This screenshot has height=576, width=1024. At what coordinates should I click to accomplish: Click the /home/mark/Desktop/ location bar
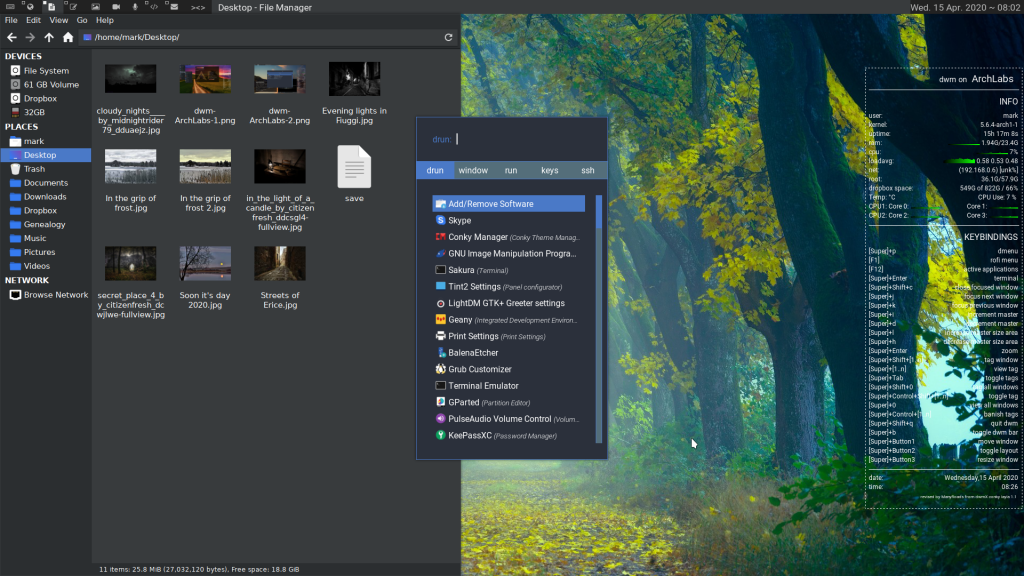261,37
